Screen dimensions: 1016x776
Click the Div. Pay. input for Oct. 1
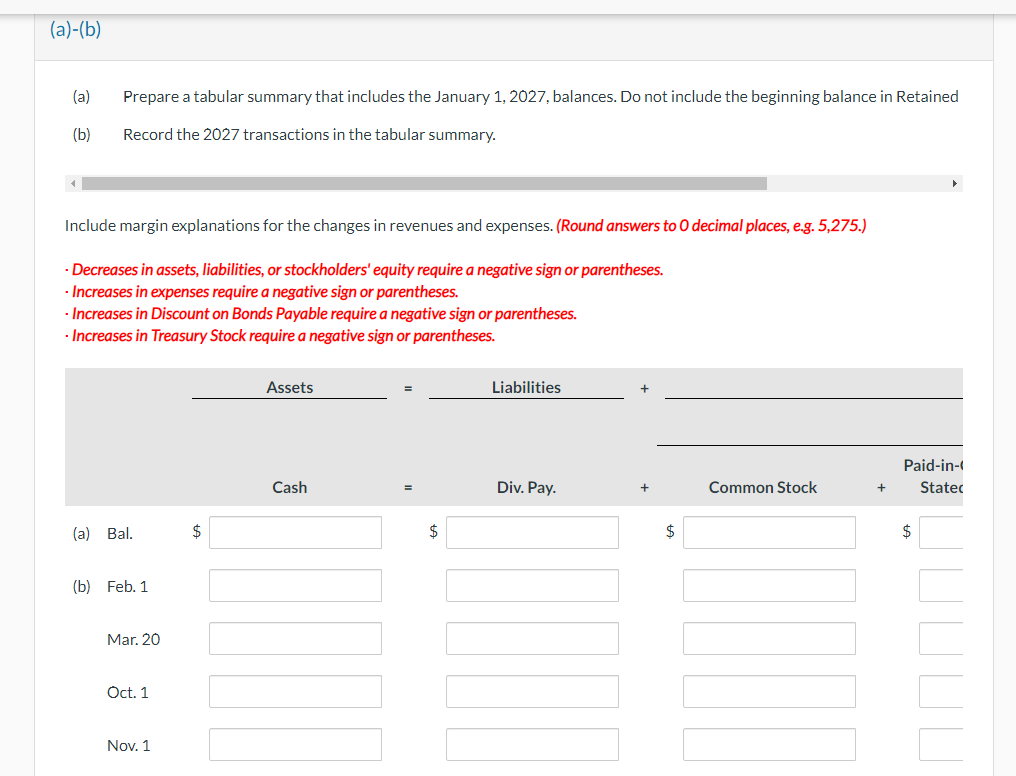(x=532, y=691)
